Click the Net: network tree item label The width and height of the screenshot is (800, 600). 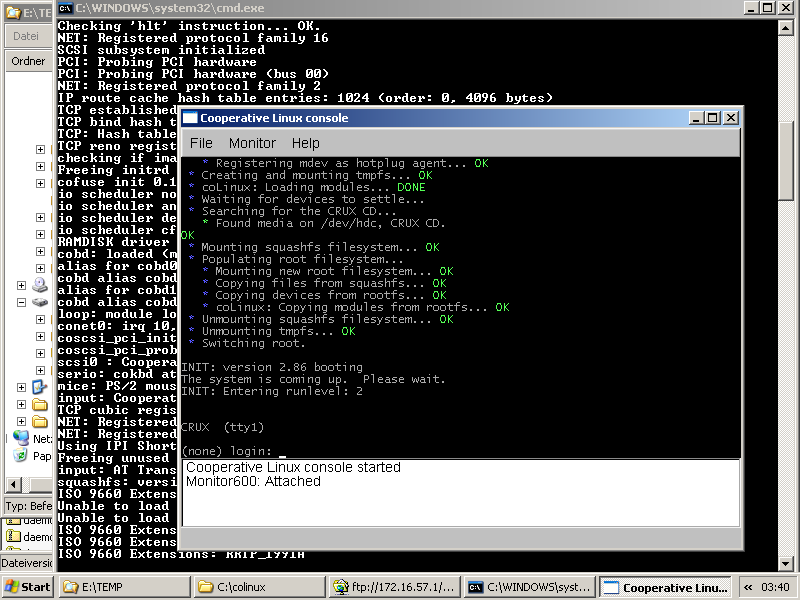pyautogui.click(x=42, y=439)
